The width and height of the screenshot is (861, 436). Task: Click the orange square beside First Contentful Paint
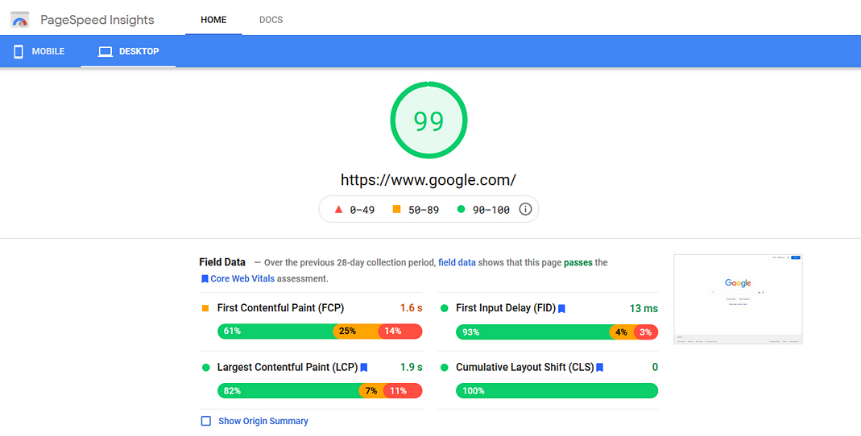(x=205, y=308)
